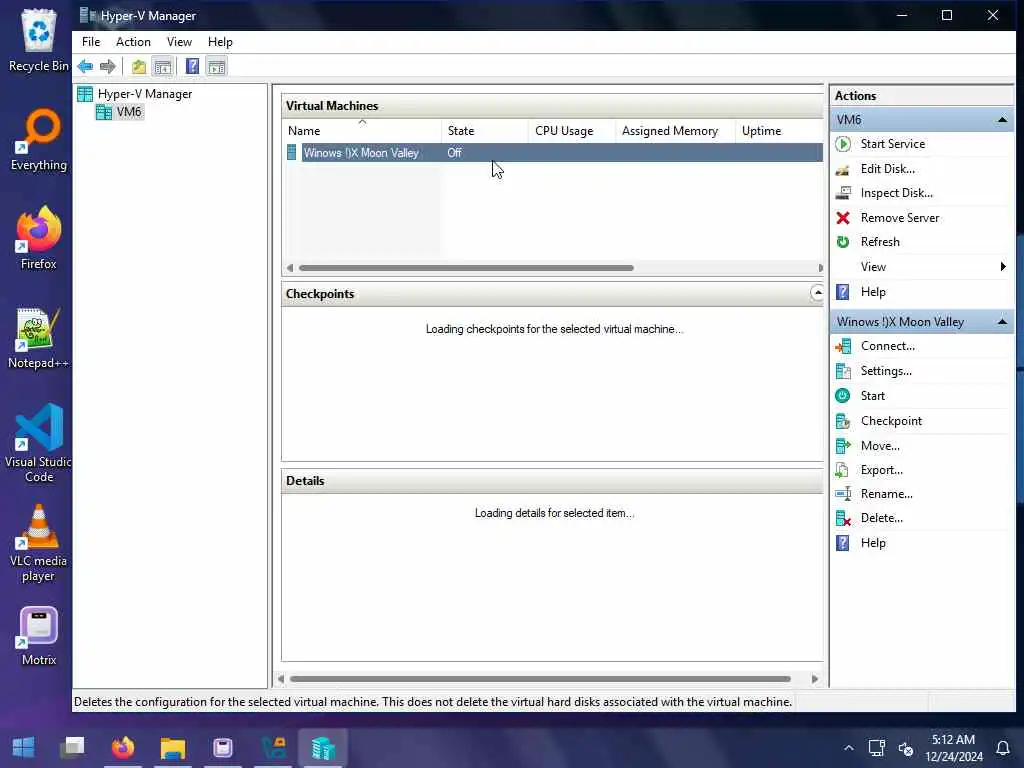Click the virtual machine row icon
This screenshot has width=1024, height=768.
point(291,153)
